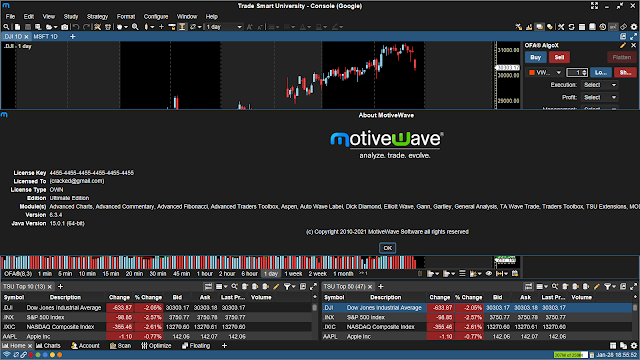
Task: Click pencil edit icon in TSU Top 10 panel
Action: [x=276, y=287]
